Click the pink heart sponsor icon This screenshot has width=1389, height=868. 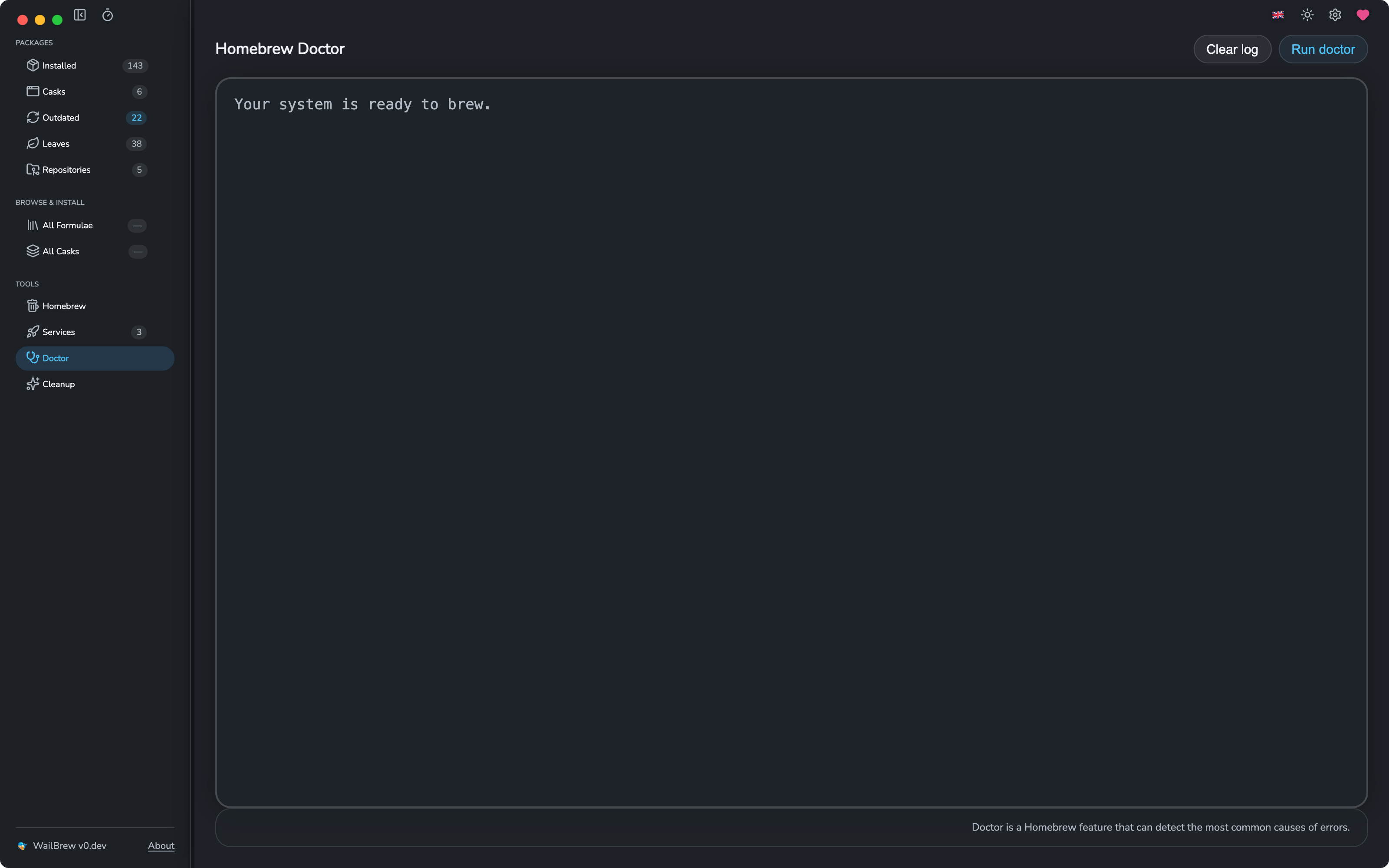click(x=1363, y=15)
